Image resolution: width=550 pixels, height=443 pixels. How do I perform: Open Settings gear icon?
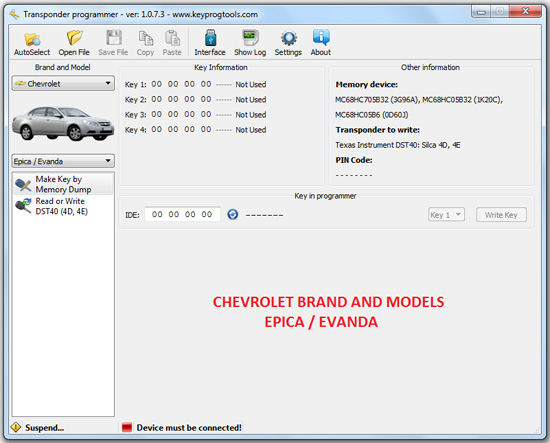tap(289, 39)
